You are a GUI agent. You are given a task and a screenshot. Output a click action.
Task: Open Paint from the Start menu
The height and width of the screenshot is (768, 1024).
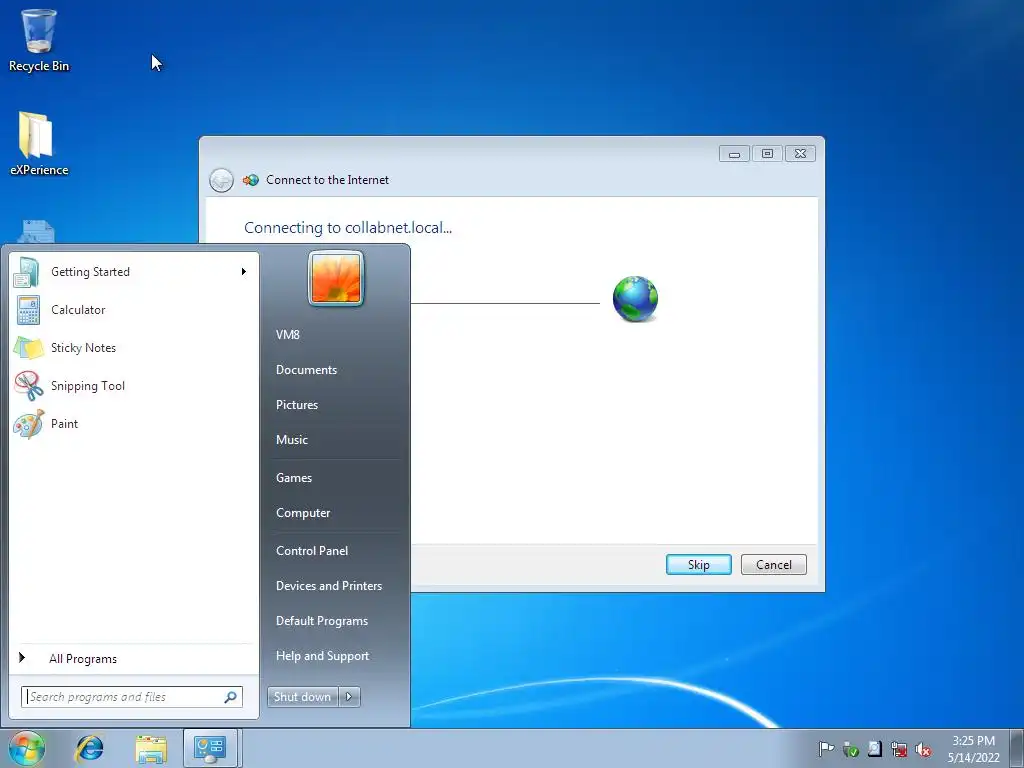click(x=134, y=423)
